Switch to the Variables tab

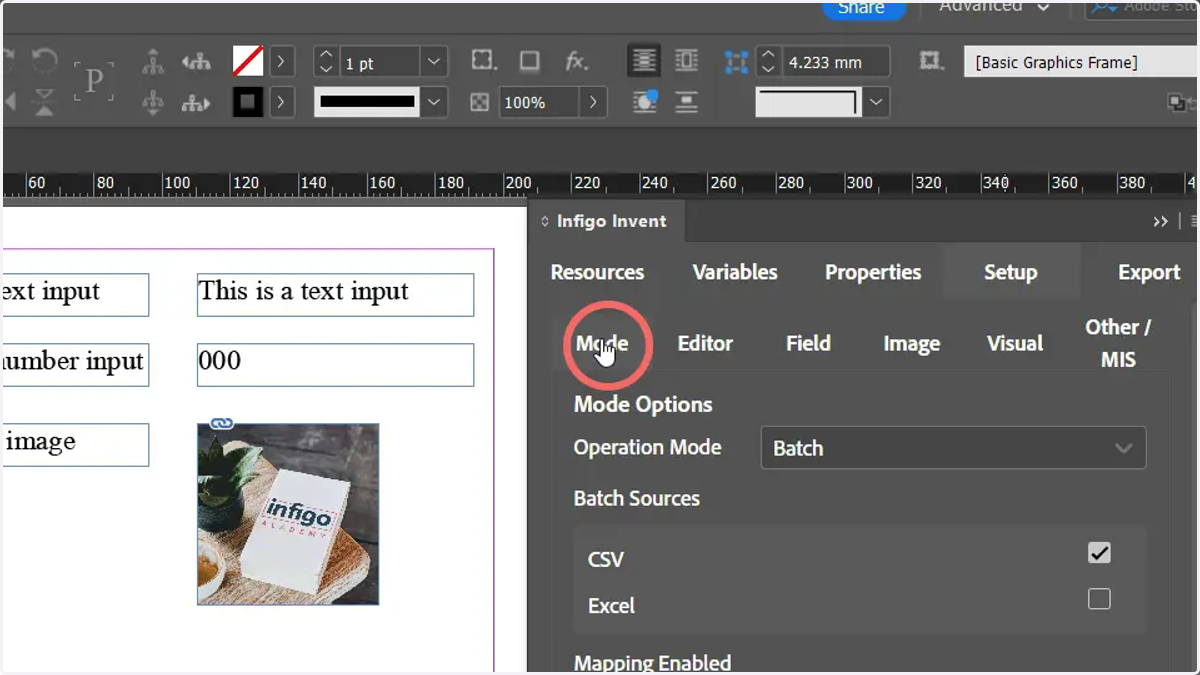click(735, 272)
